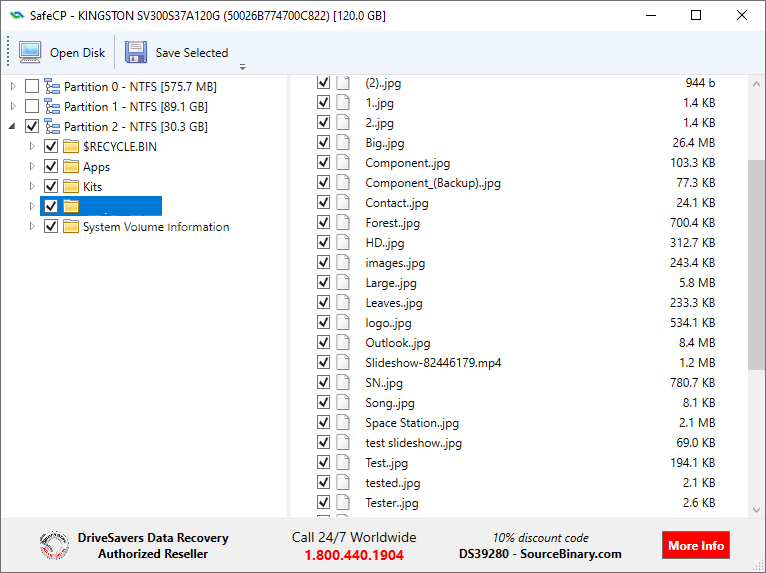766x573 pixels.
Task: Expand the Partition 0 tree node
Action: (x=13, y=86)
